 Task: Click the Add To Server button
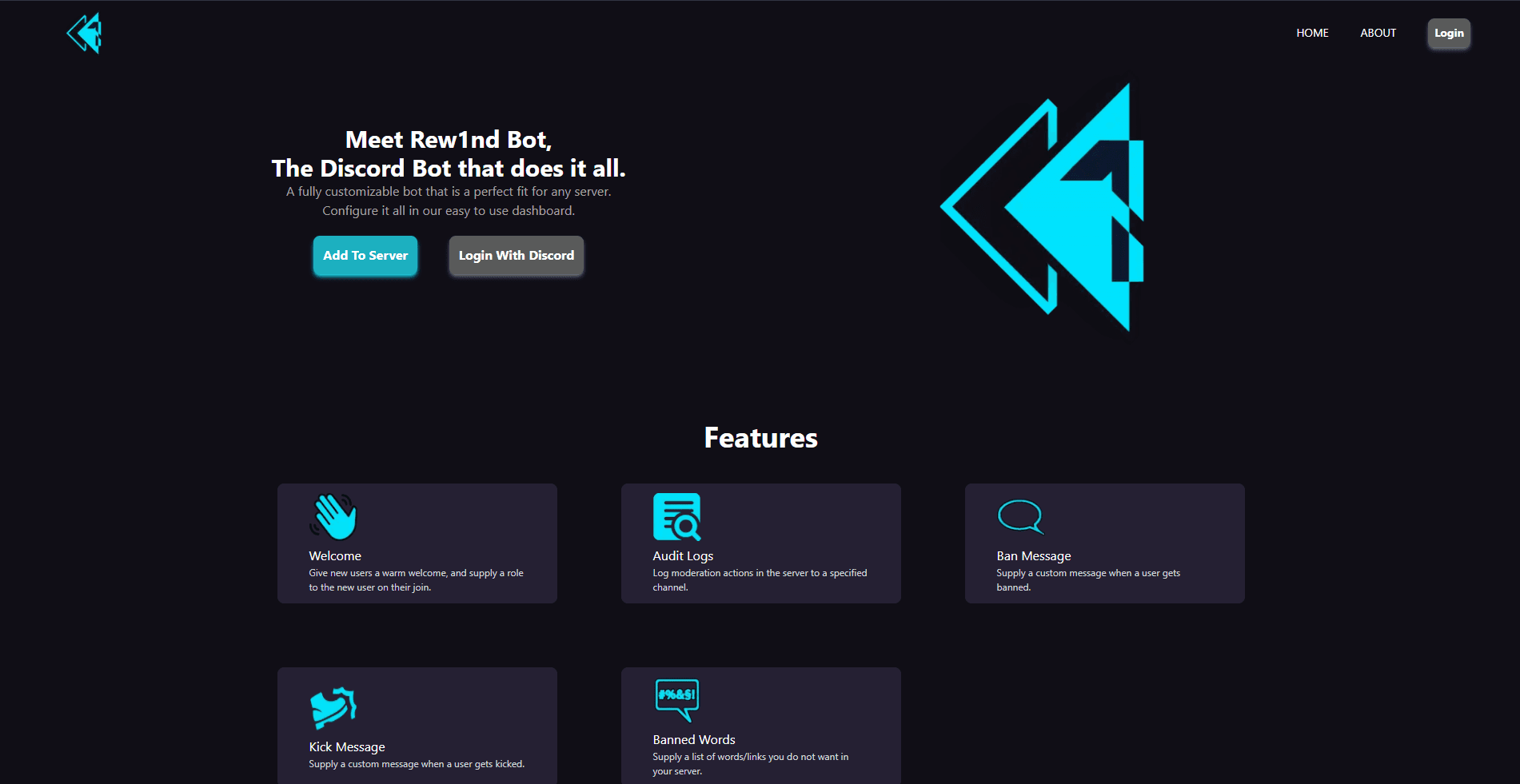pos(365,256)
